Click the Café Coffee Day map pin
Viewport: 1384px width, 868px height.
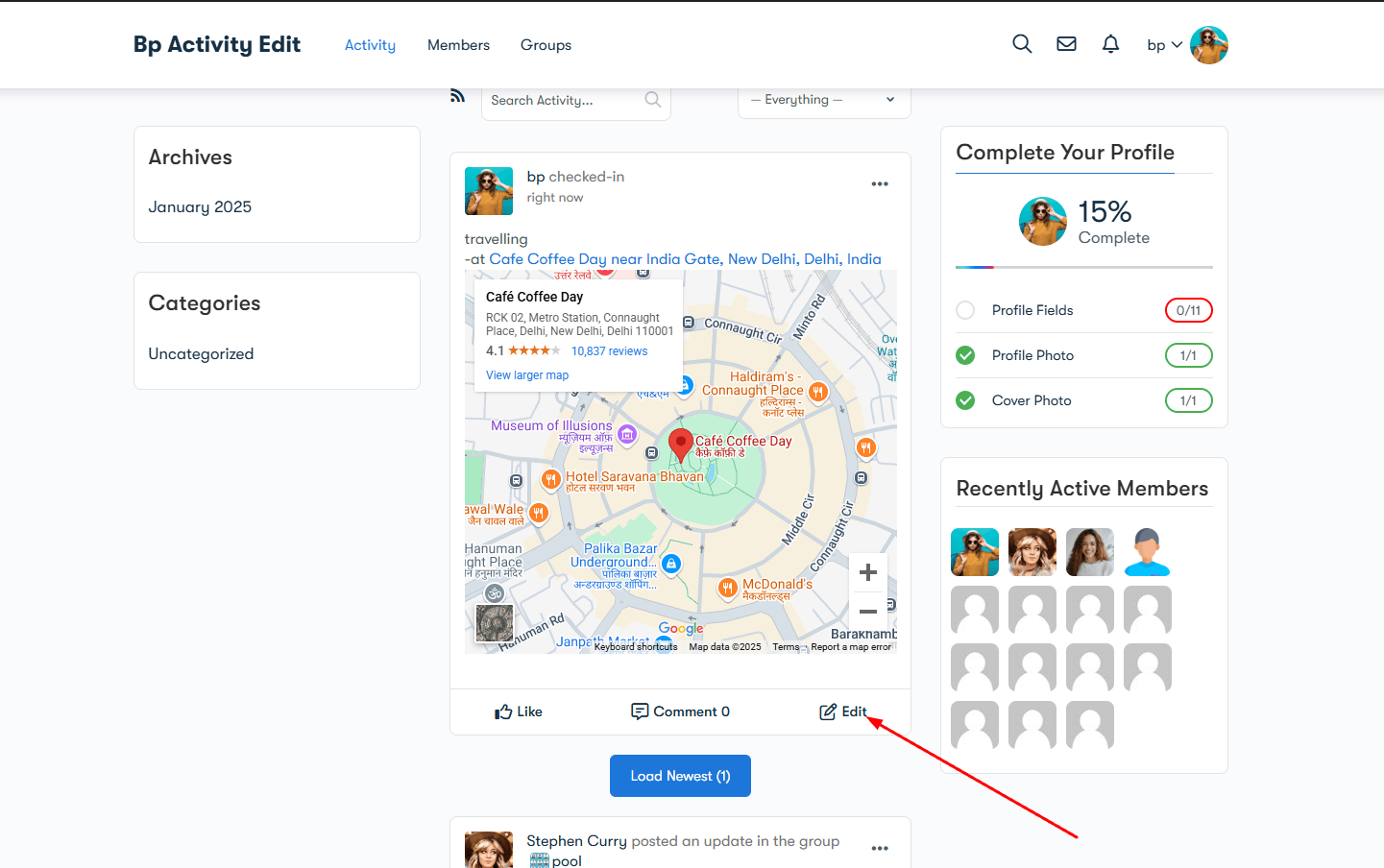pos(681,445)
